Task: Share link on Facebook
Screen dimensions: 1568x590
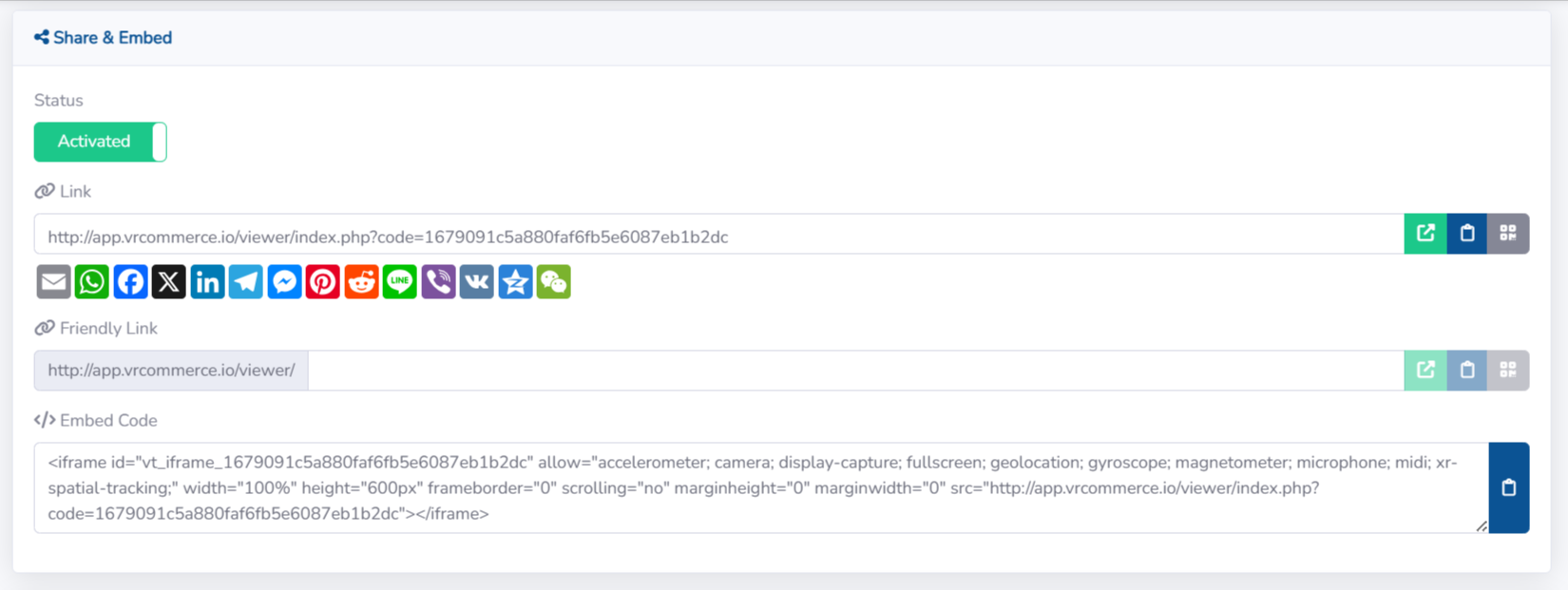Action: [x=130, y=282]
